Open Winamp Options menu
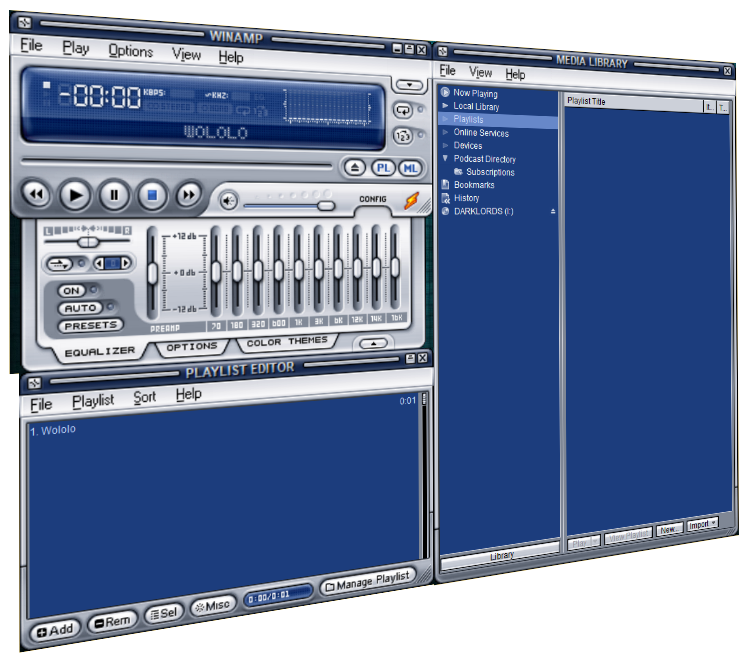Screen dimensions: 749x665 point(130,51)
